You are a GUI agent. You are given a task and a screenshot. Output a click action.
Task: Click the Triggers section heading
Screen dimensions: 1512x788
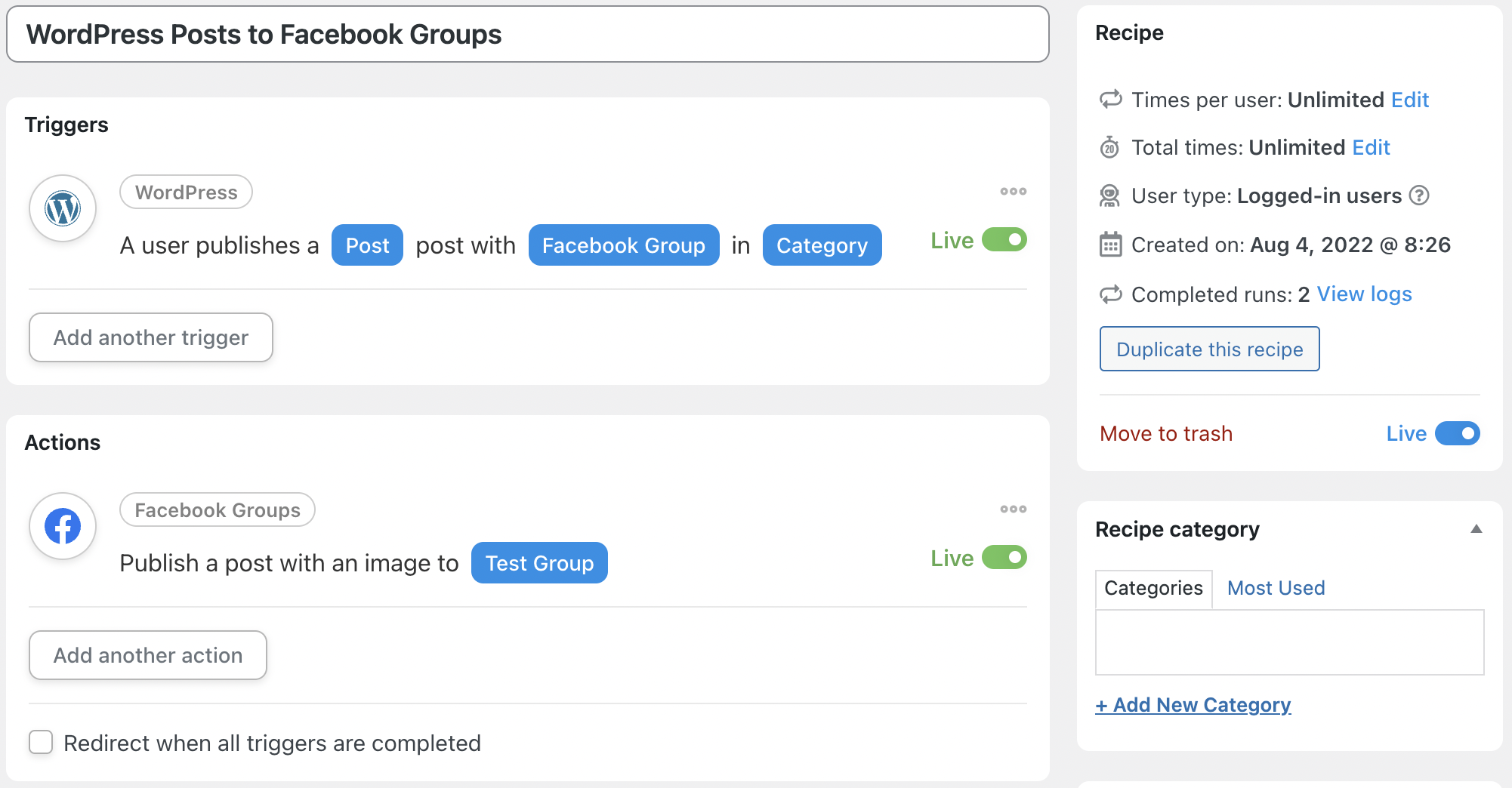click(x=66, y=125)
